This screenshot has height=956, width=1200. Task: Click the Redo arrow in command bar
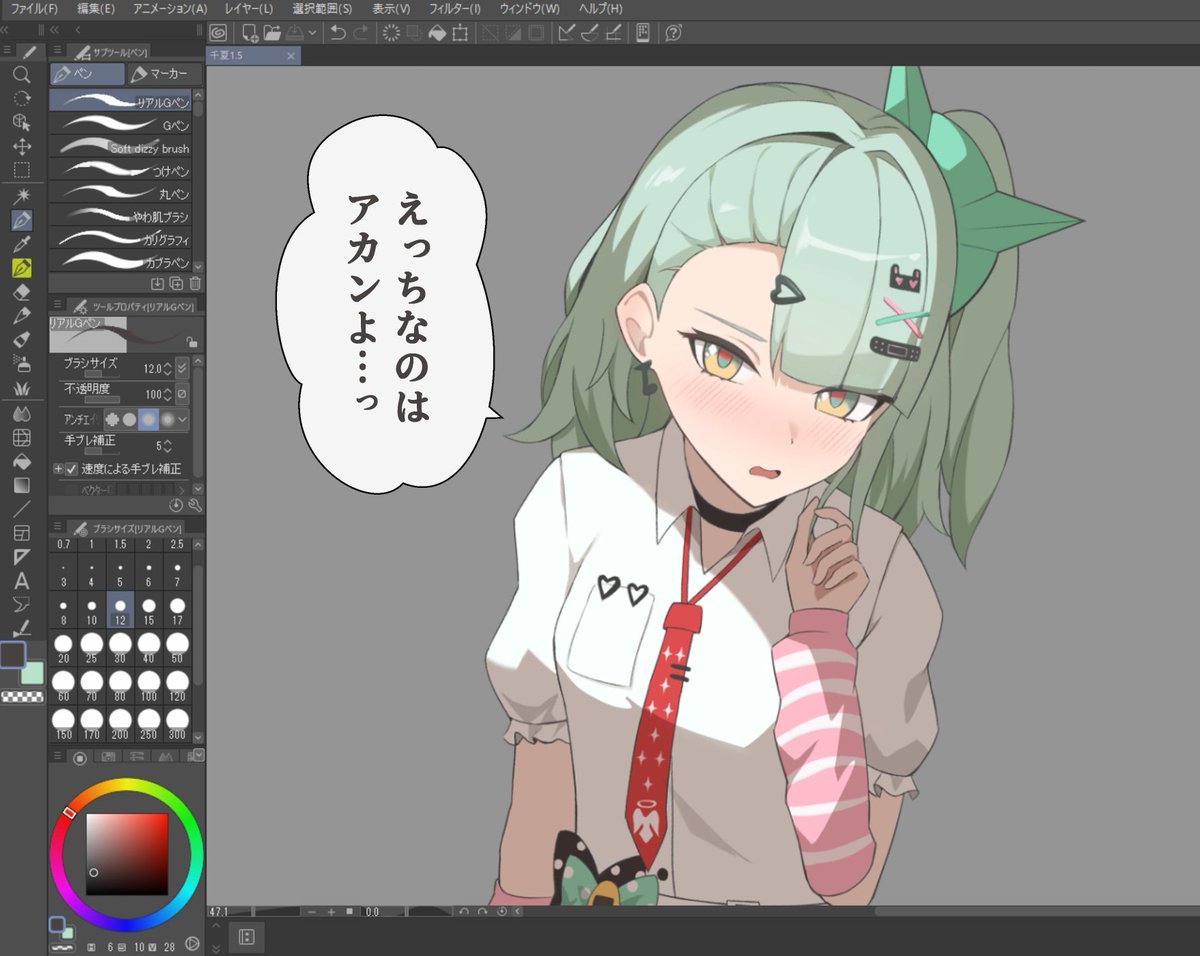point(361,32)
